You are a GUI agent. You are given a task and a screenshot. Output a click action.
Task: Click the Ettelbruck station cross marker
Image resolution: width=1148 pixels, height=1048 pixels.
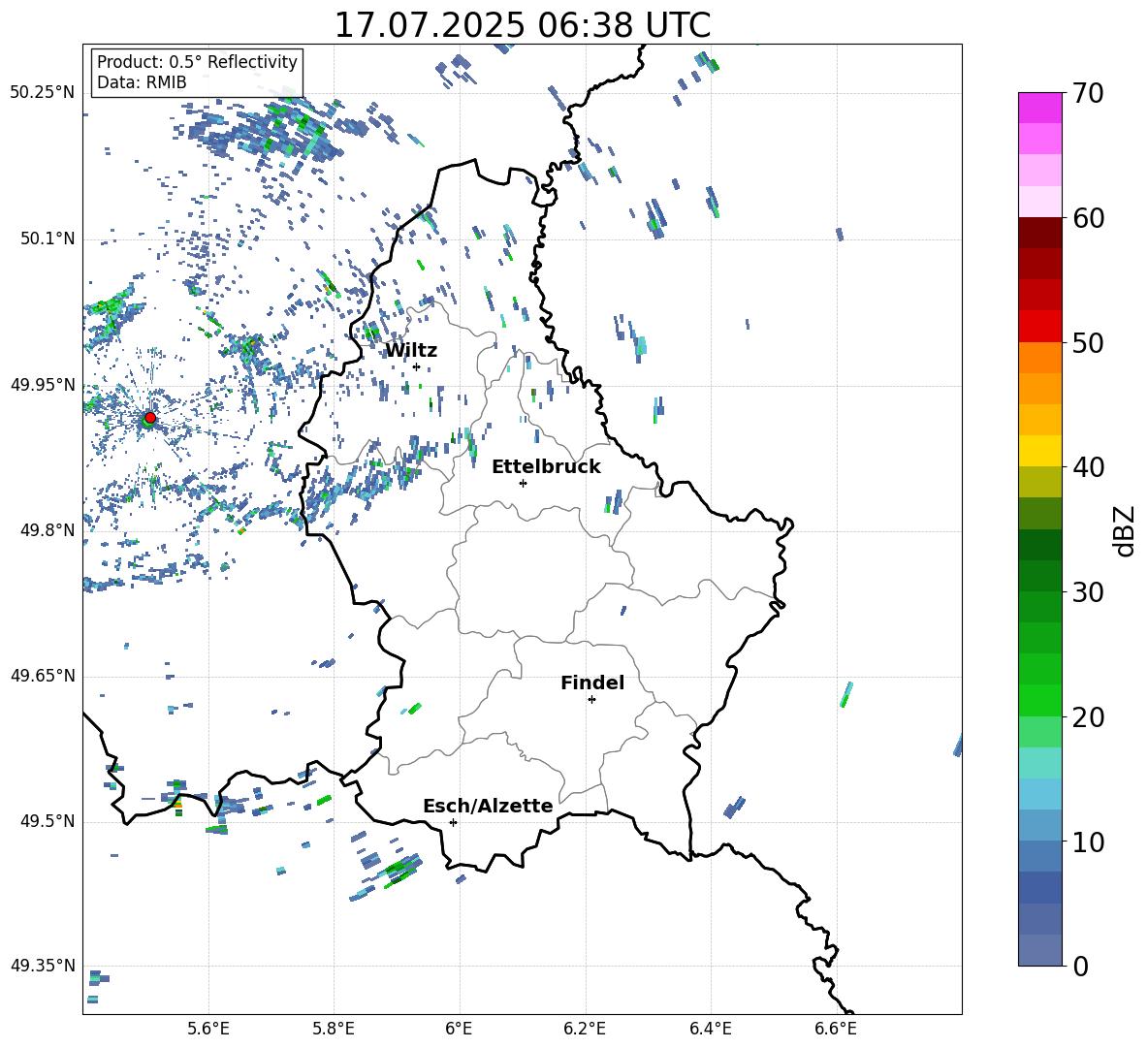click(523, 483)
